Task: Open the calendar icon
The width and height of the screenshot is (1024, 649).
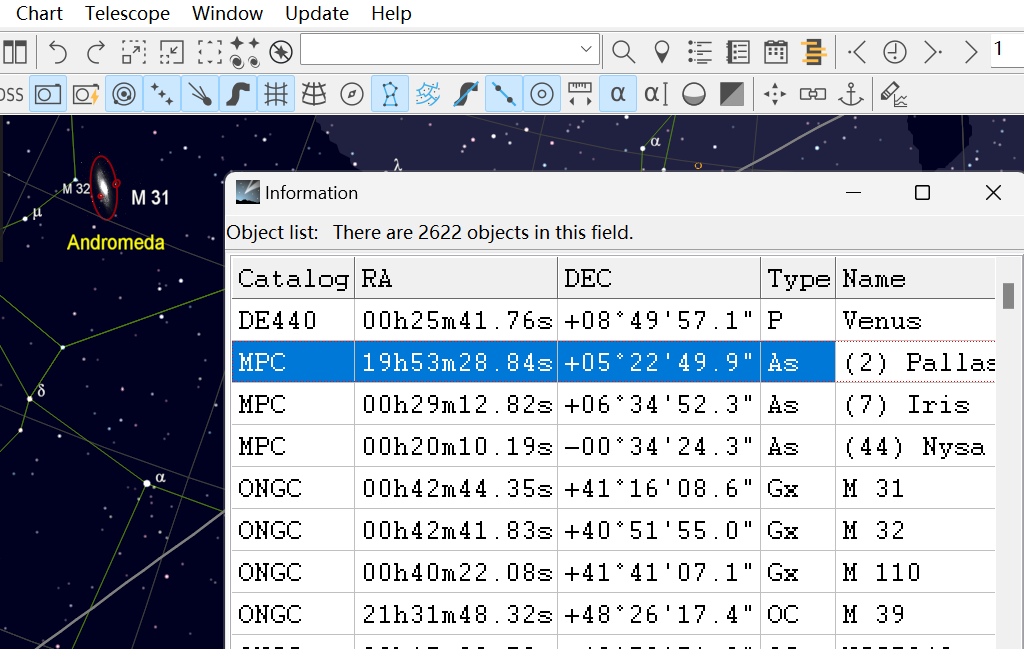Action: click(x=775, y=52)
